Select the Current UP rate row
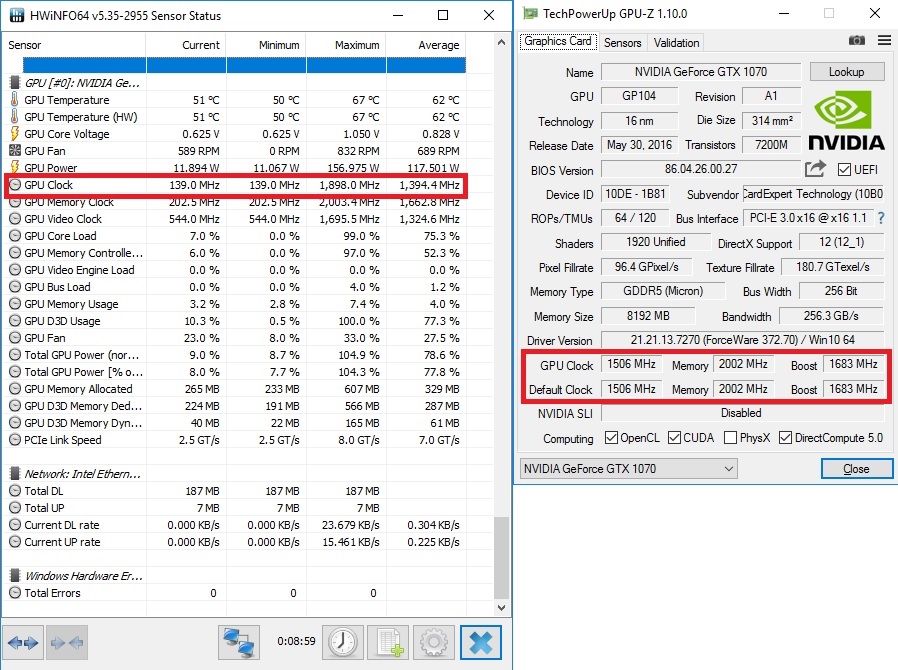The width and height of the screenshot is (898, 670). point(235,542)
